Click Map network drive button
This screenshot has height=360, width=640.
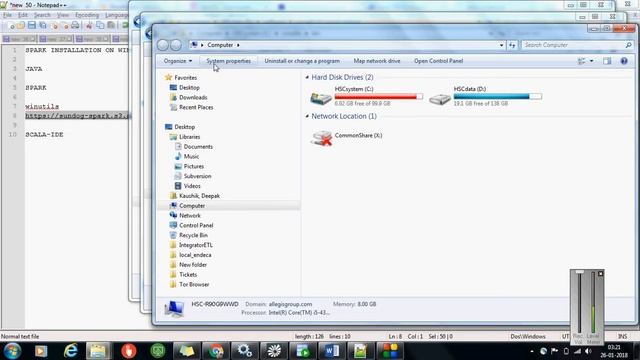pyautogui.click(x=377, y=61)
